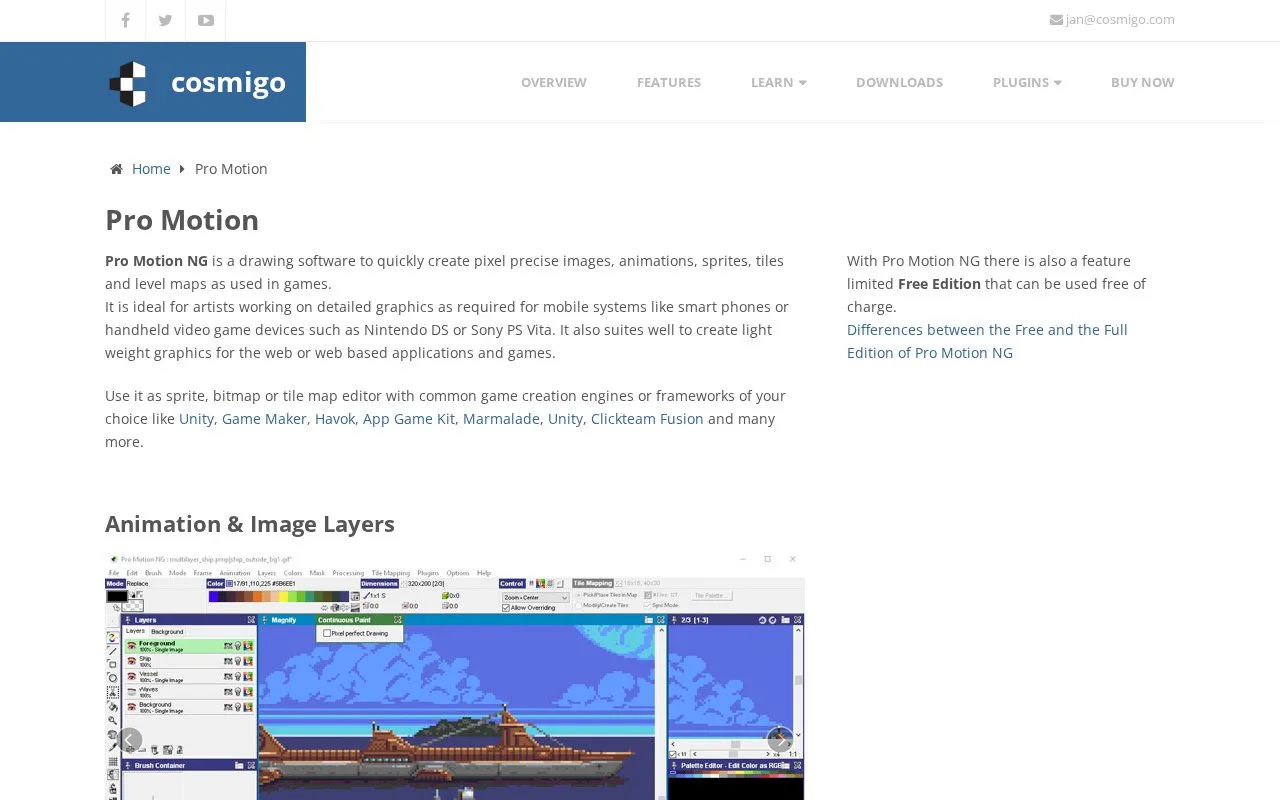The width and height of the screenshot is (1280, 800).
Task: Follow the Unity link before Game Maker
Action: (x=196, y=419)
